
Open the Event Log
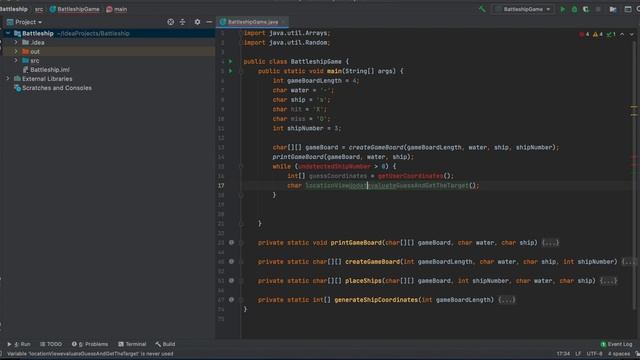[x=616, y=344]
